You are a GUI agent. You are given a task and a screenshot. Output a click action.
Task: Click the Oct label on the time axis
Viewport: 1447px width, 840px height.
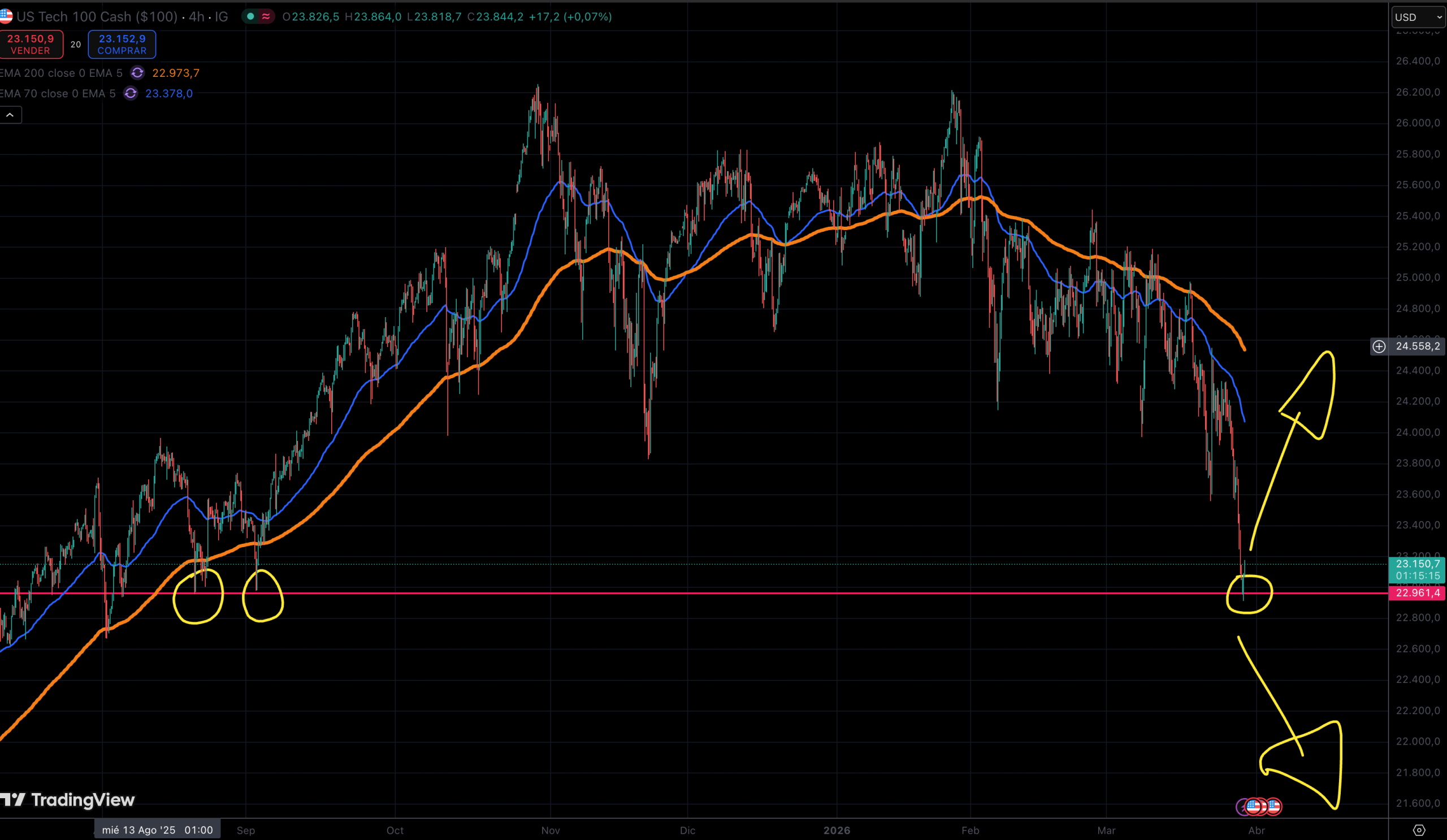pos(395,830)
